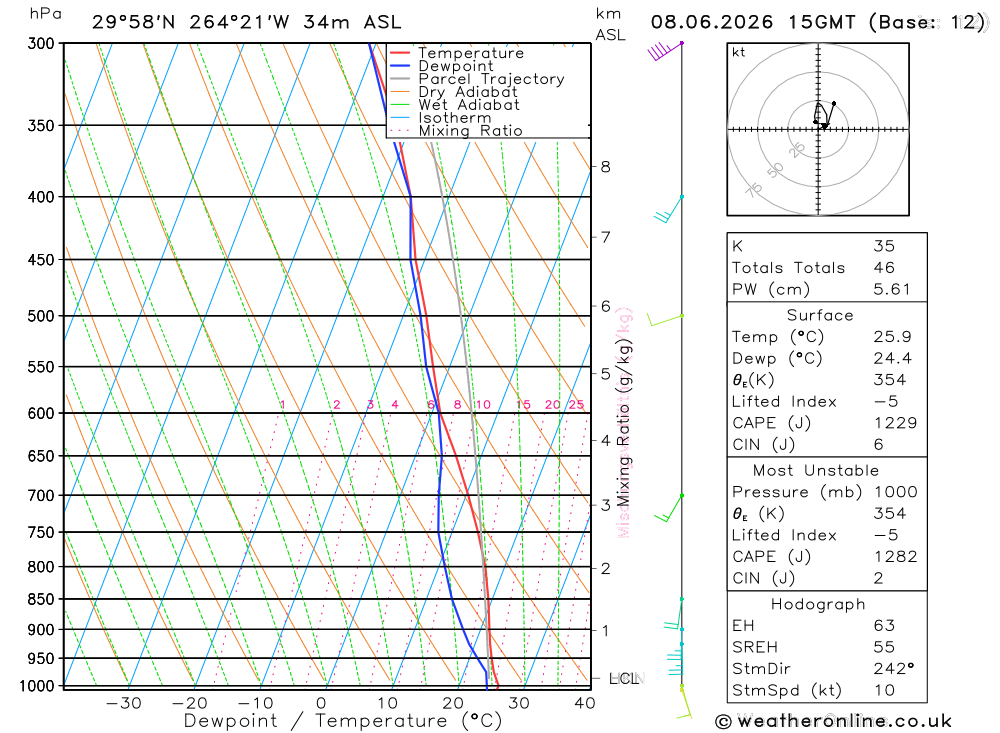Click the green wind barb at 700 hPa
Viewport: 1000px width, 733px height.
(669, 508)
